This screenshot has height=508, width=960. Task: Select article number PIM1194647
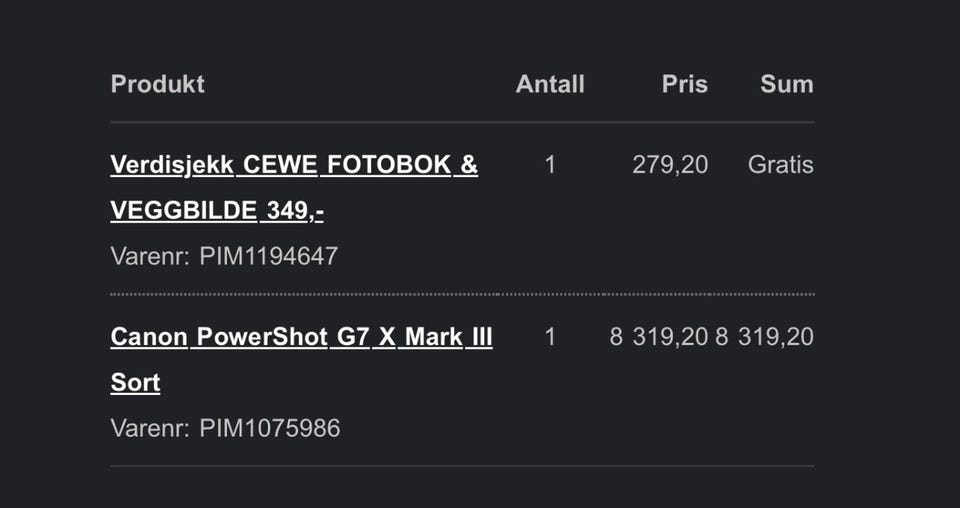coord(268,256)
